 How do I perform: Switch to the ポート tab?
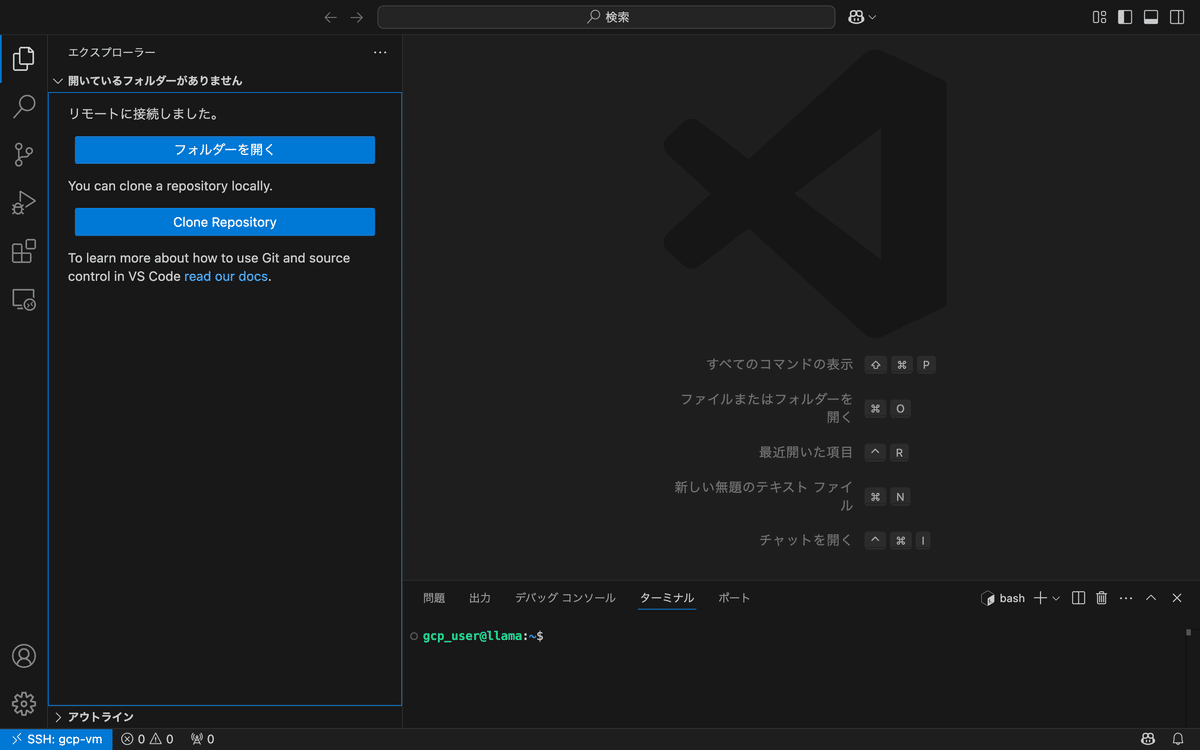734,597
